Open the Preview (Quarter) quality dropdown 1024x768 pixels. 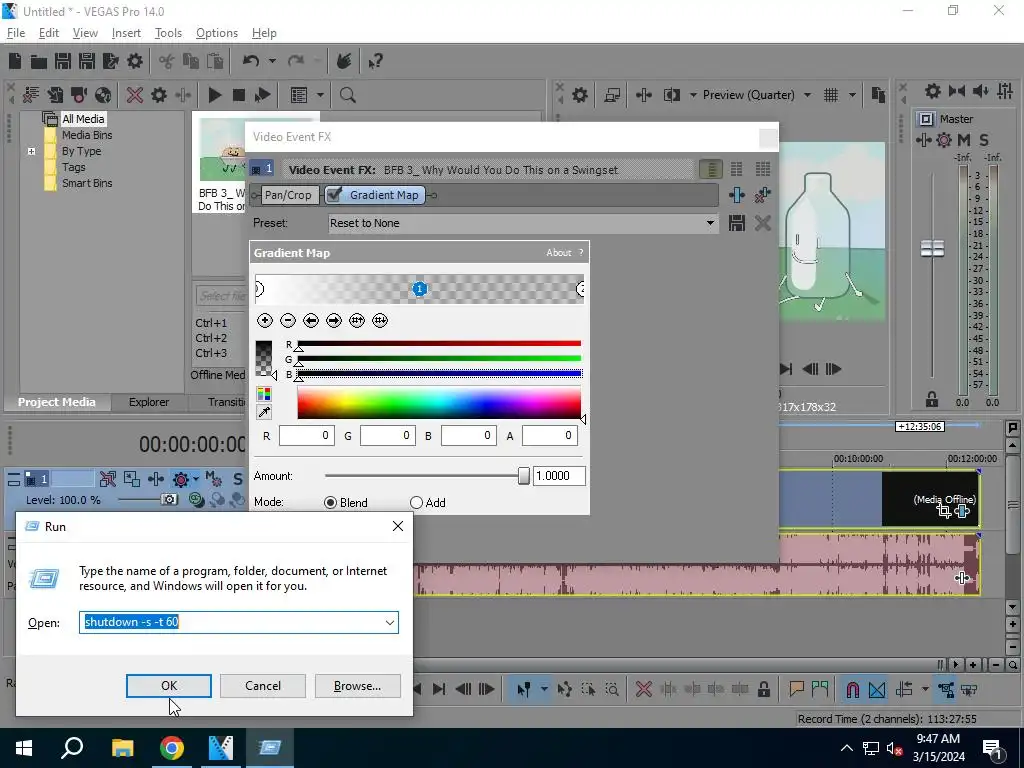pyautogui.click(x=807, y=95)
